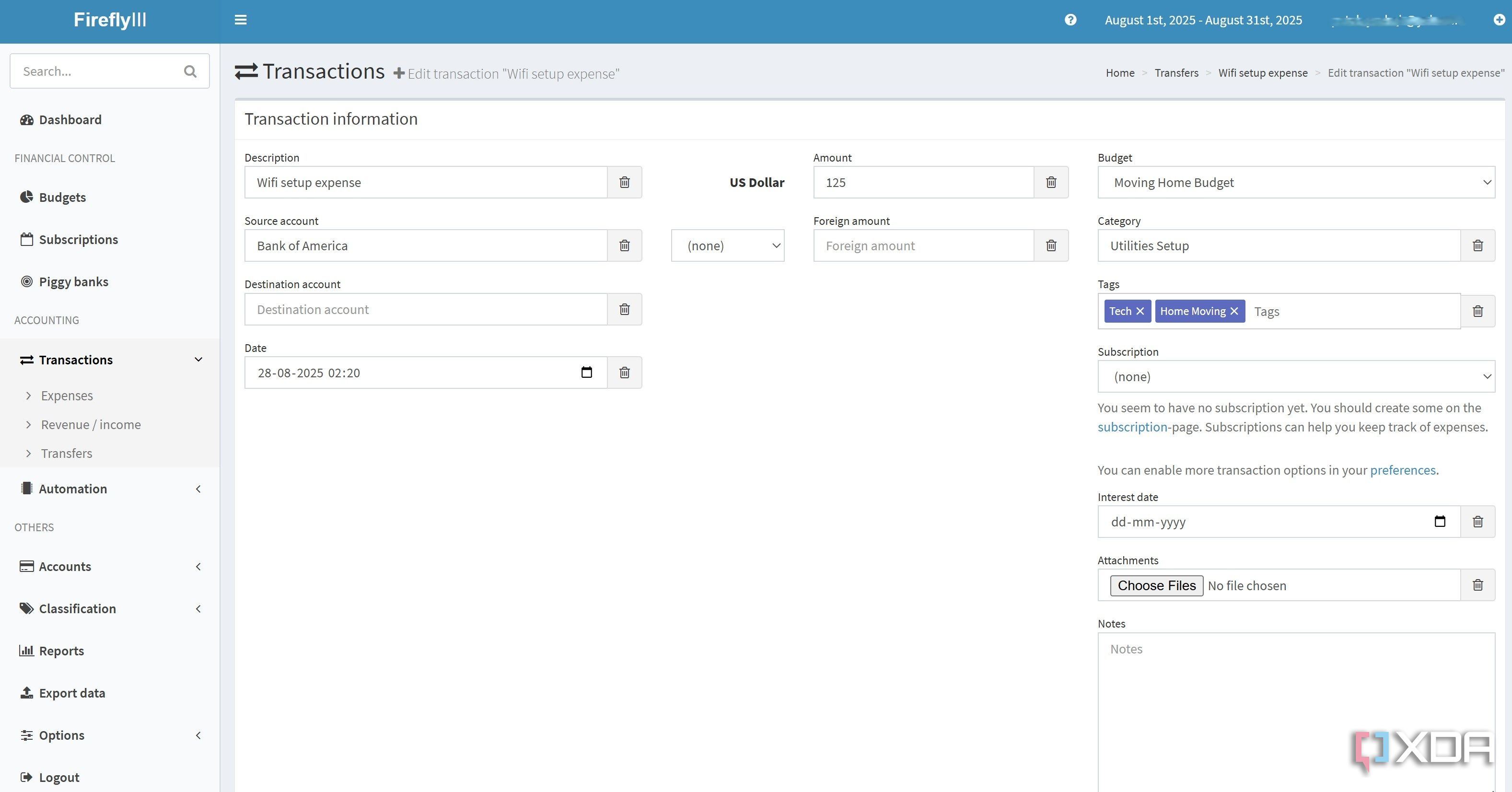Open the preferences link
The width and height of the screenshot is (1512, 792).
click(x=1403, y=470)
